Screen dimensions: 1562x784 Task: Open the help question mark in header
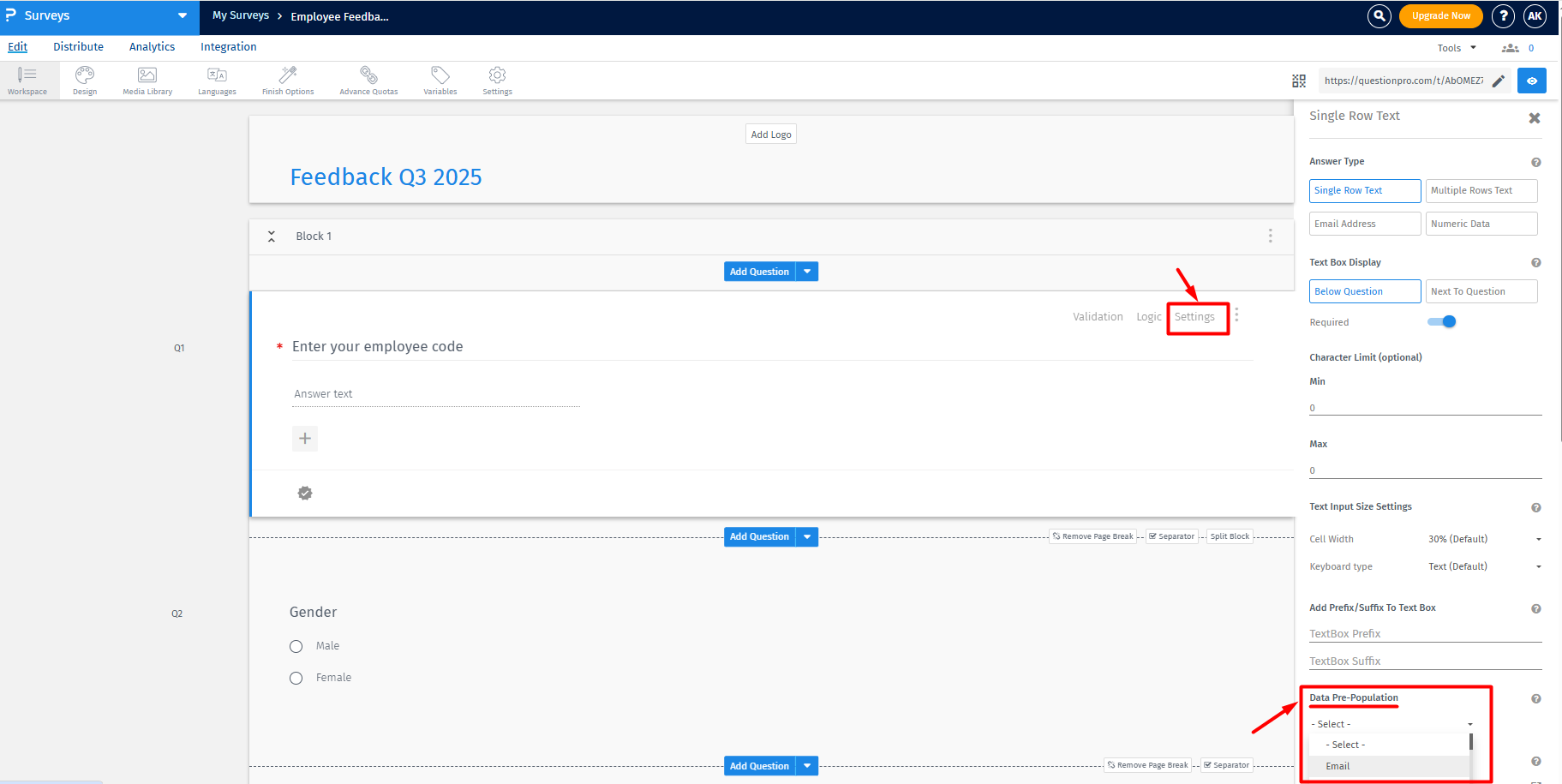point(1503,15)
